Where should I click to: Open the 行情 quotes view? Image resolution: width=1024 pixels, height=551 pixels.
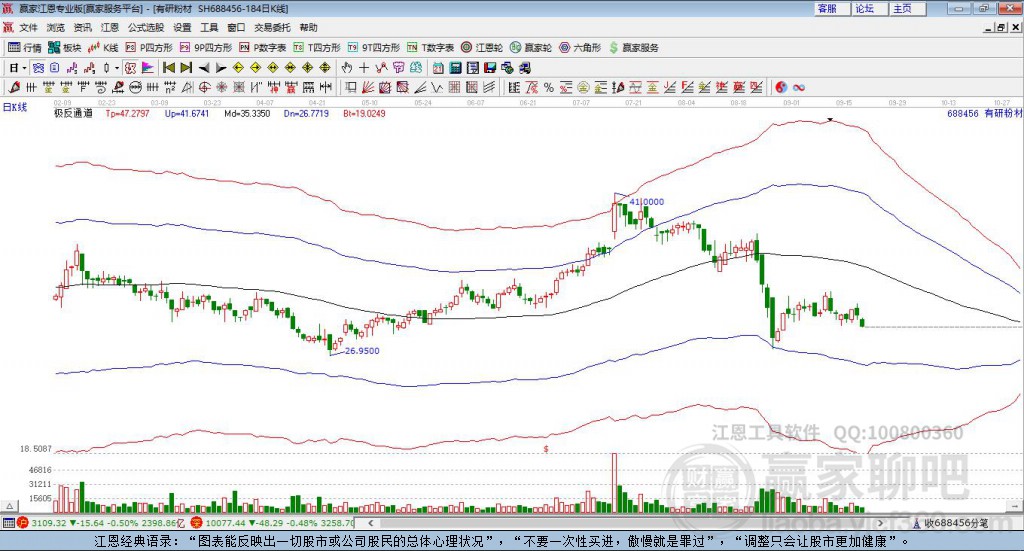24,48
